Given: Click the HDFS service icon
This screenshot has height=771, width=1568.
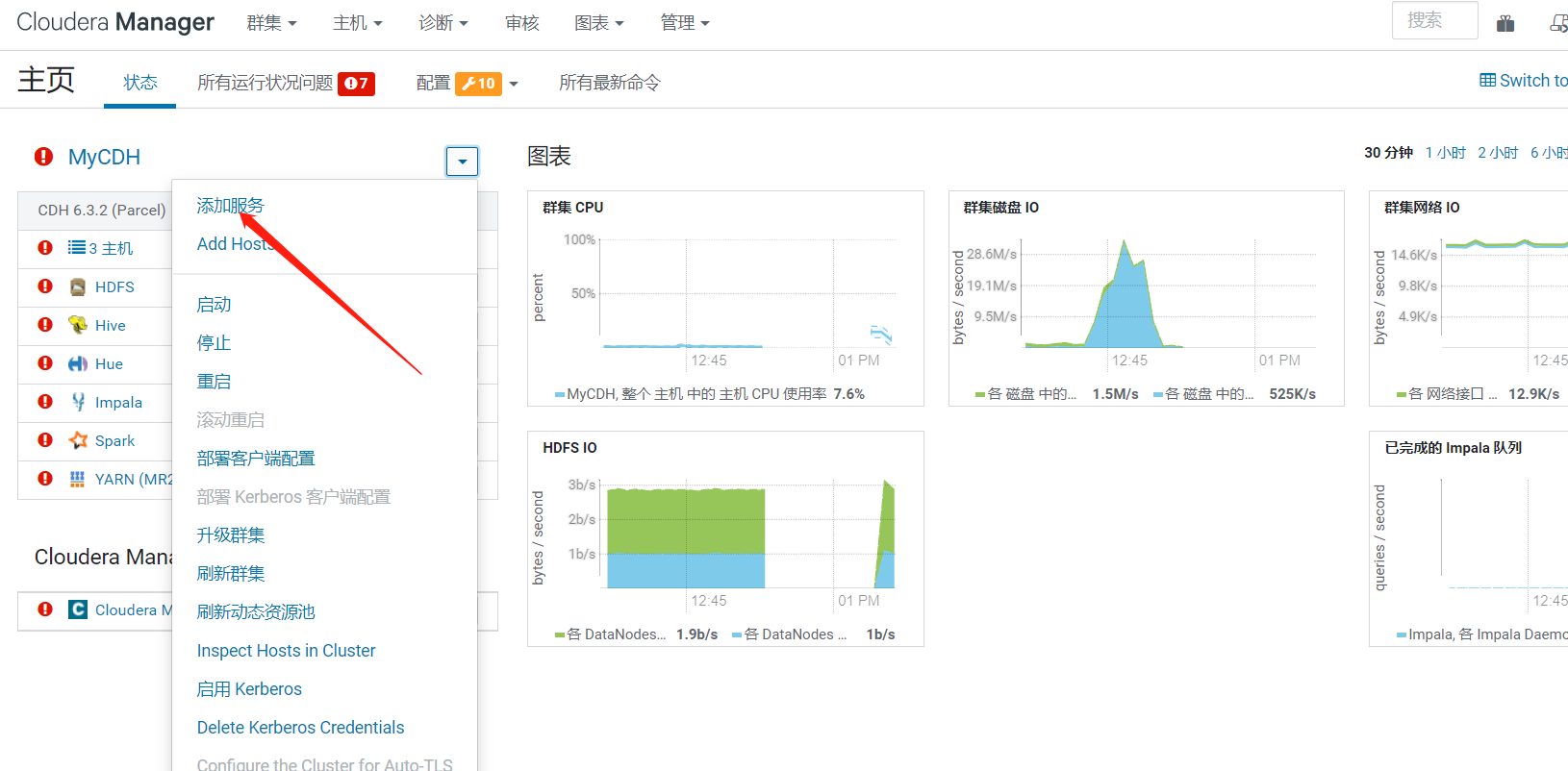Looking at the screenshot, I should [78, 286].
